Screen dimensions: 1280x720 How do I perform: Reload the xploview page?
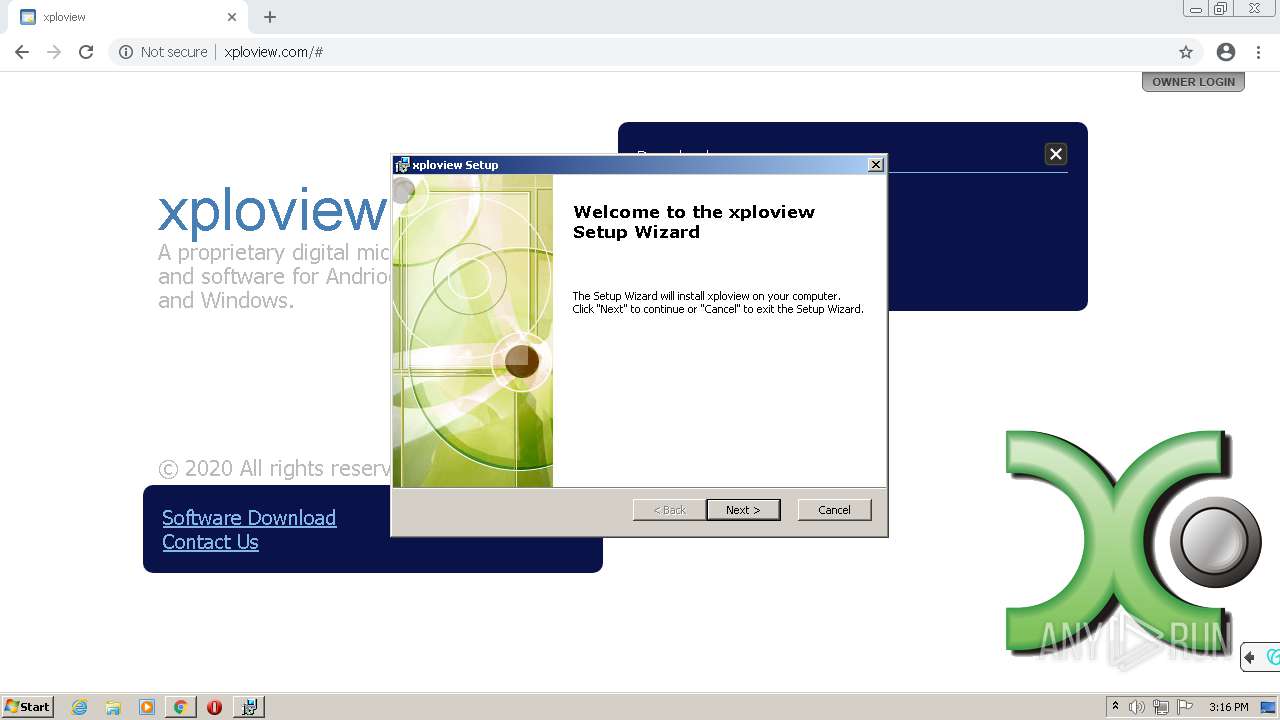click(86, 52)
